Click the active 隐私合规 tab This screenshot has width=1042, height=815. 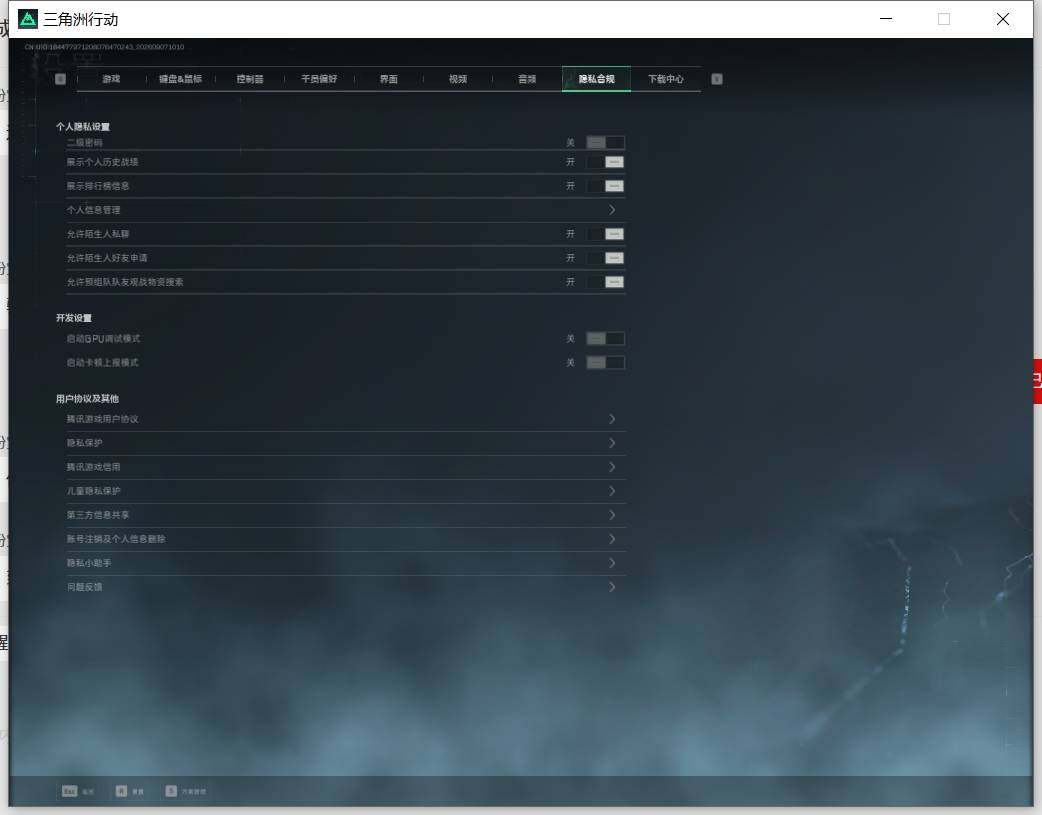597,79
